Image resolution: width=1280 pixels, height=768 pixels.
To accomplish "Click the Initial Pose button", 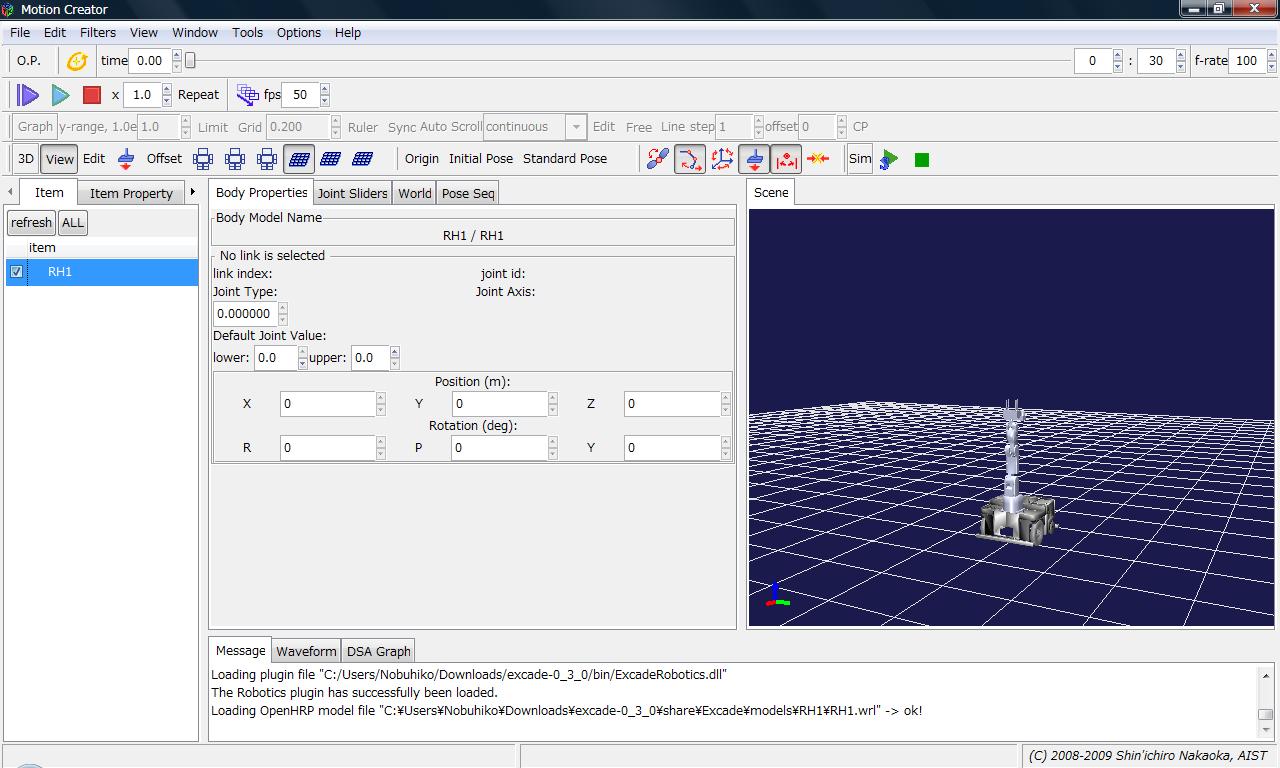I will coord(480,158).
